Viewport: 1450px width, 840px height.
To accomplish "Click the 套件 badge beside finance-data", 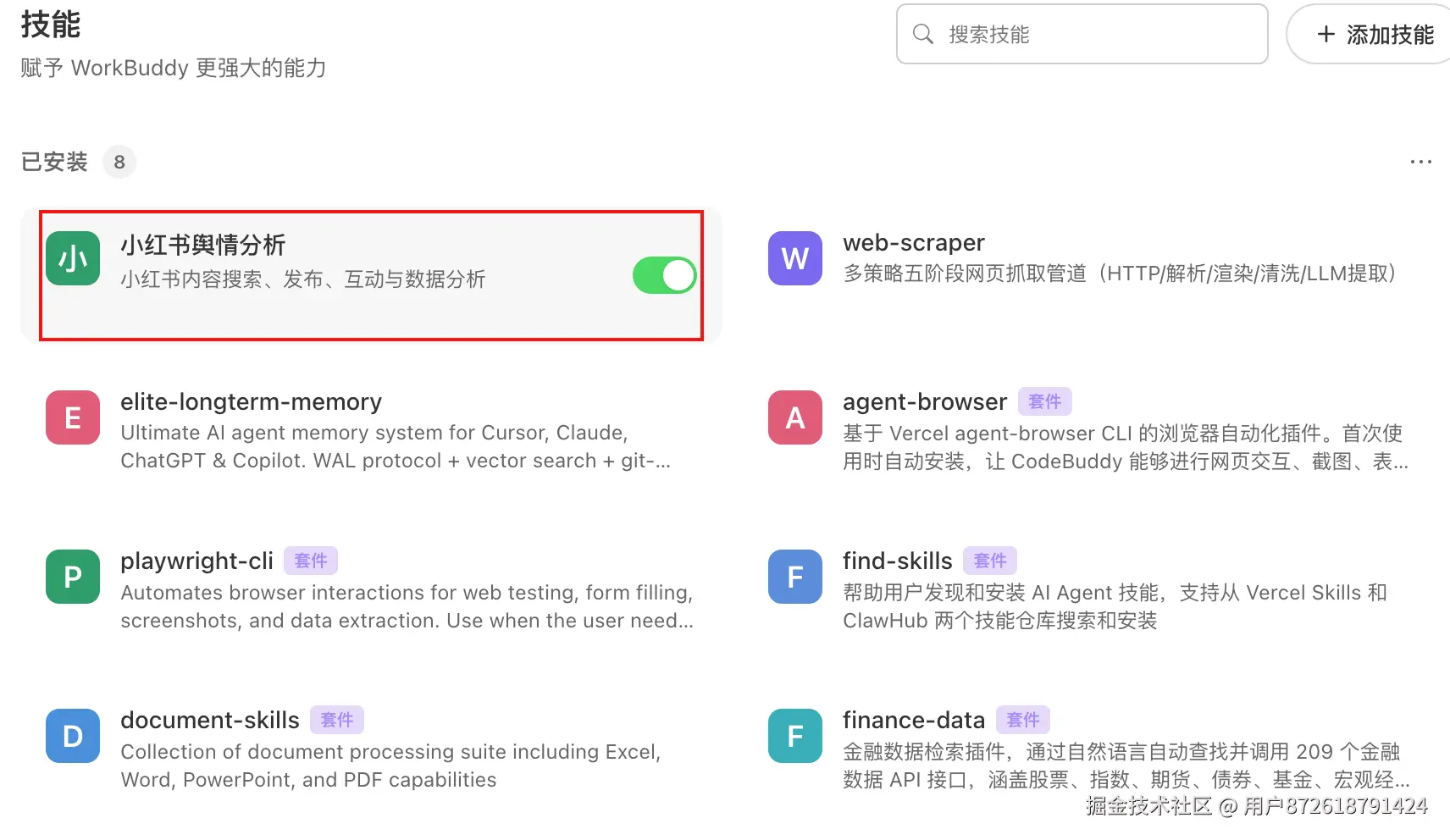I will coord(1022,720).
